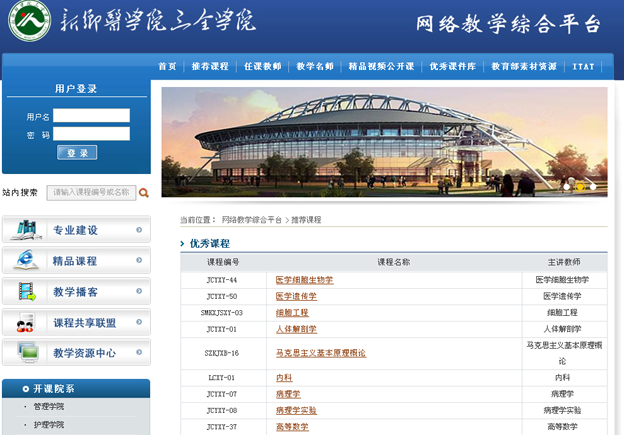Viewport: 624px width, 435px height.
Task: Expand 专业建设 using its arrow
Action: point(139,230)
